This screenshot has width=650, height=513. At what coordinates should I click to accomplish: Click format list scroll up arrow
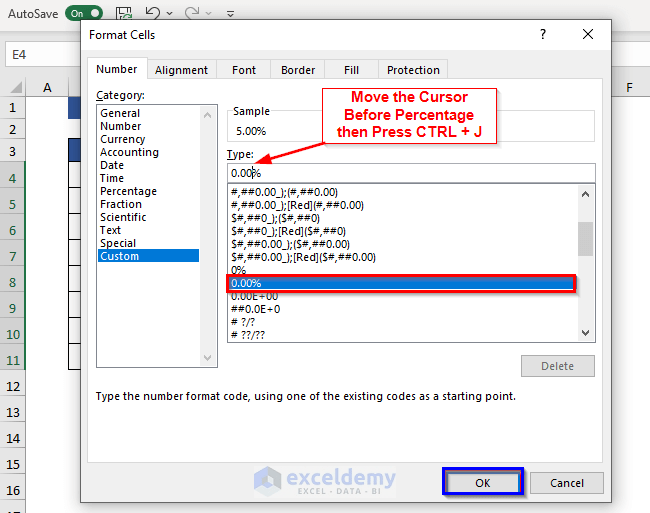[x=585, y=194]
